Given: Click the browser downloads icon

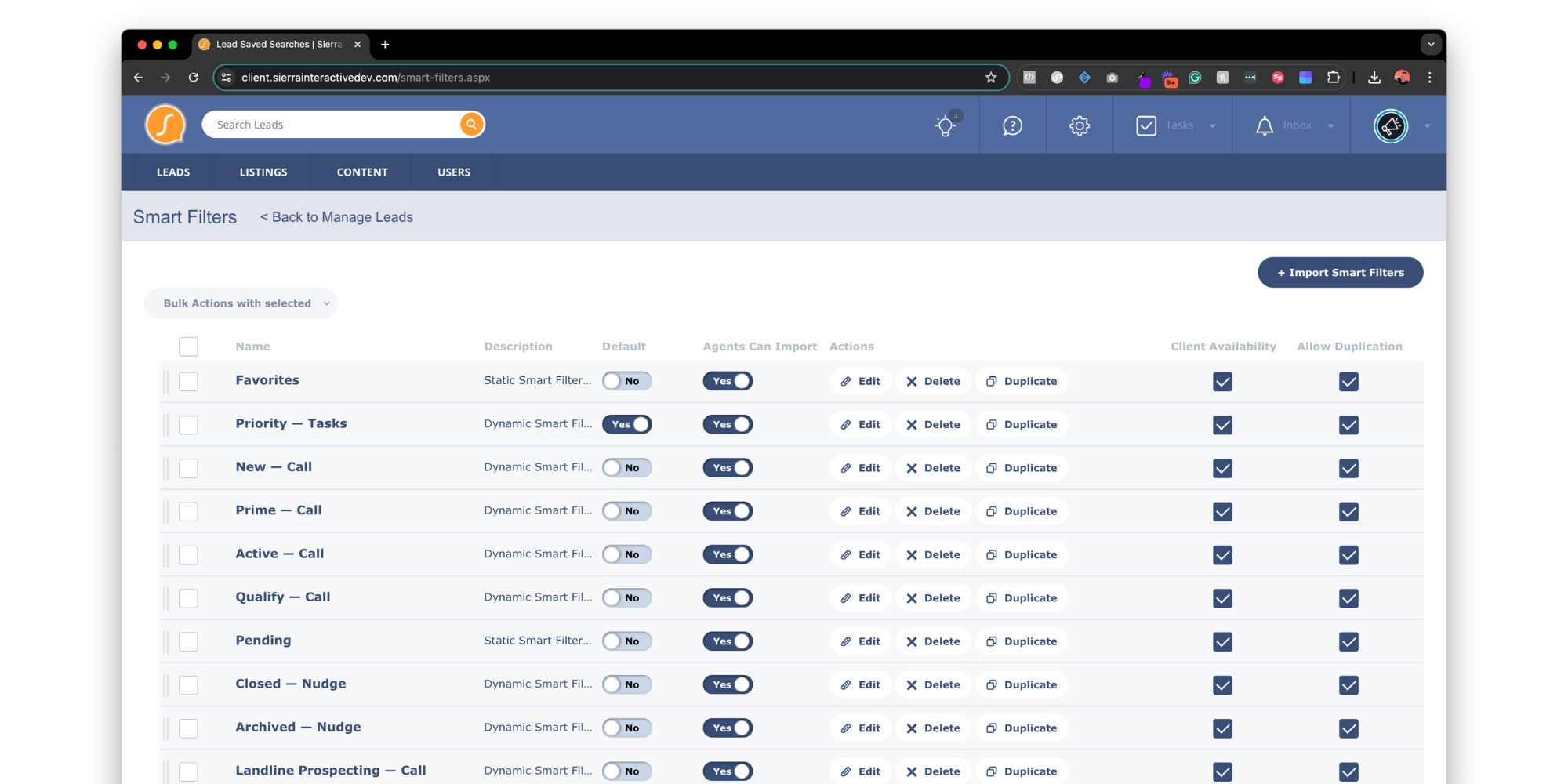Looking at the screenshot, I should point(1374,78).
